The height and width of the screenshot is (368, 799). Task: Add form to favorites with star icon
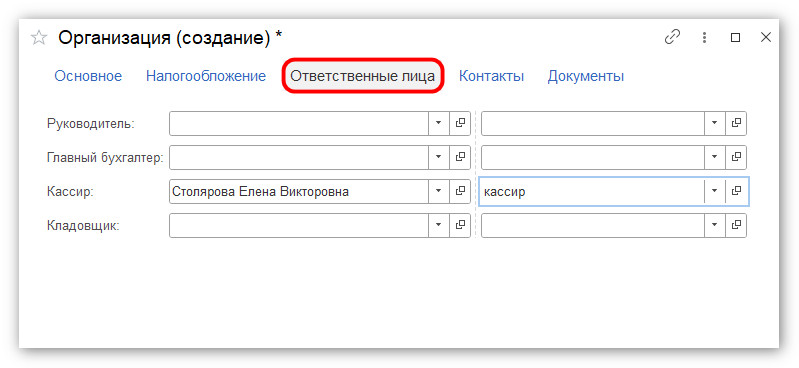(x=39, y=38)
